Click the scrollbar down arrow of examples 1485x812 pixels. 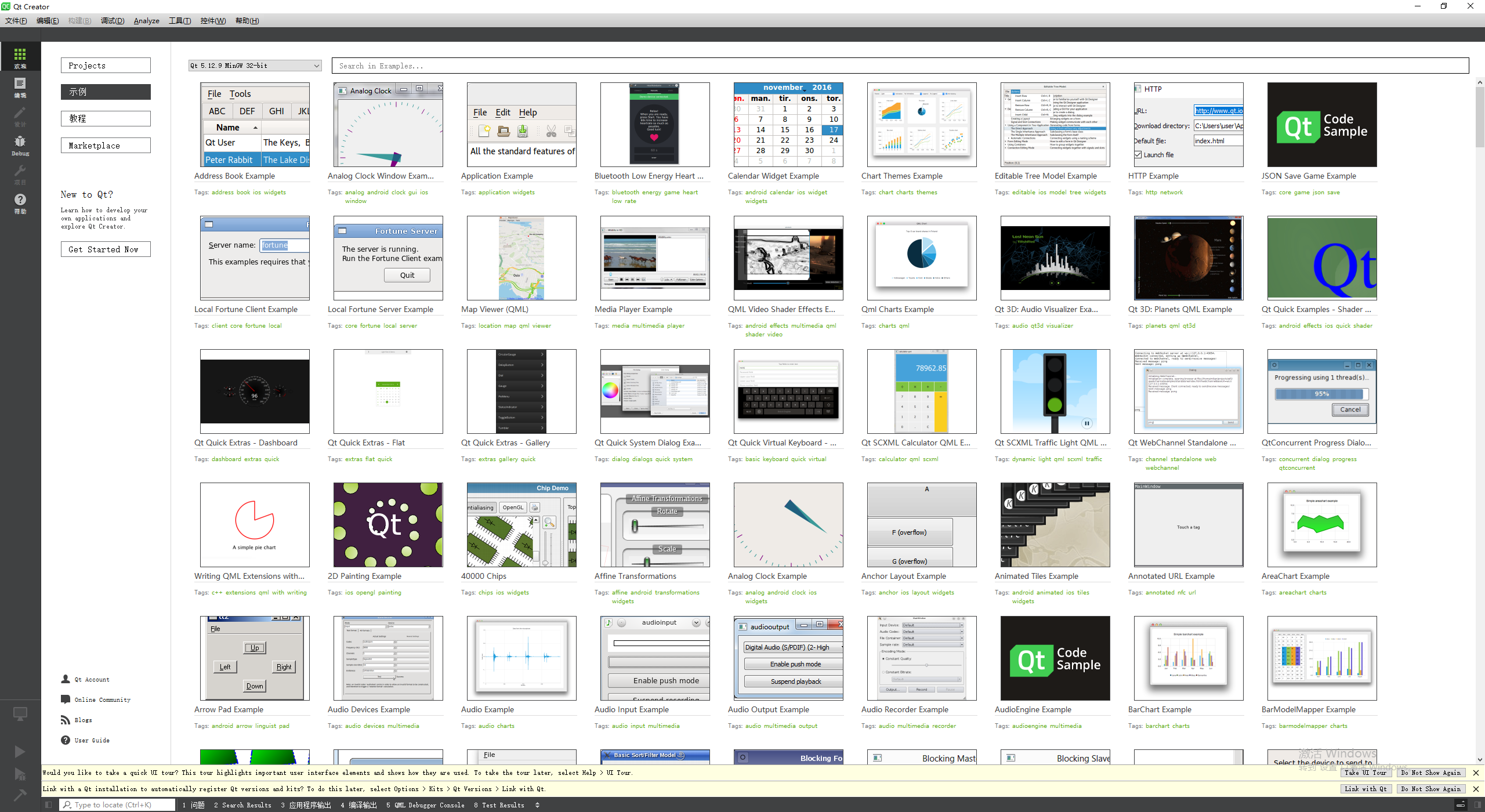click(1480, 759)
